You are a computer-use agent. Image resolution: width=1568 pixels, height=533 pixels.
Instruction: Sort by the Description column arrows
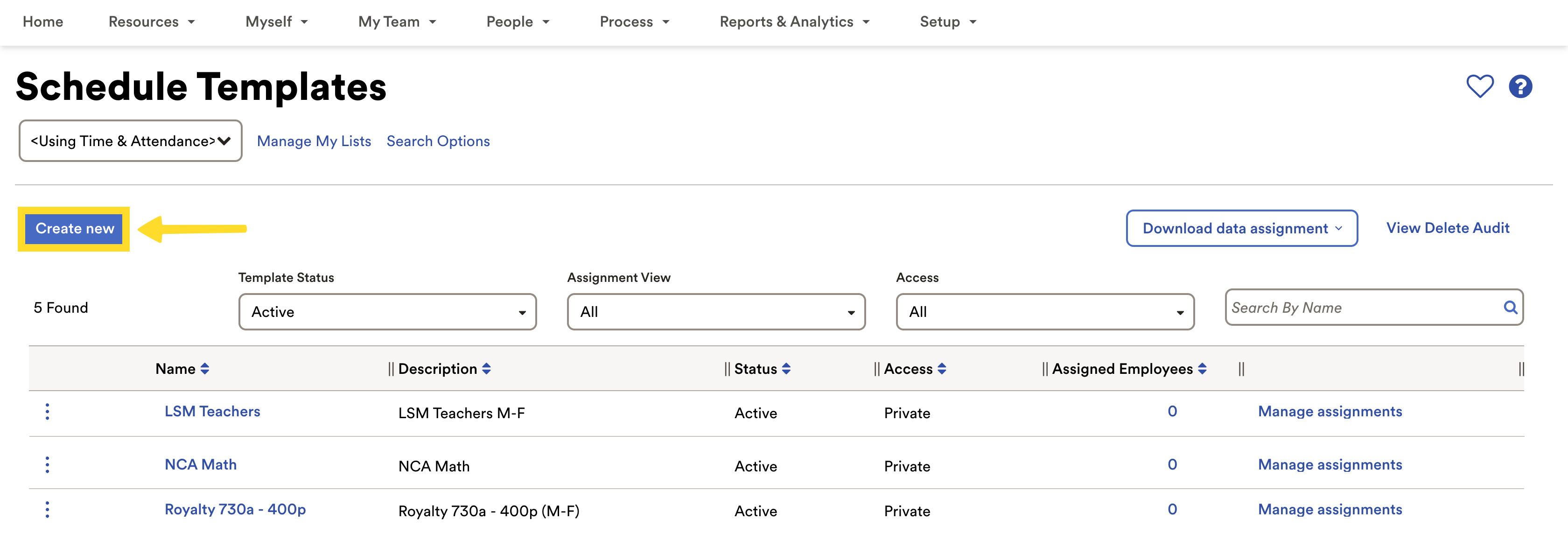click(486, 369)
